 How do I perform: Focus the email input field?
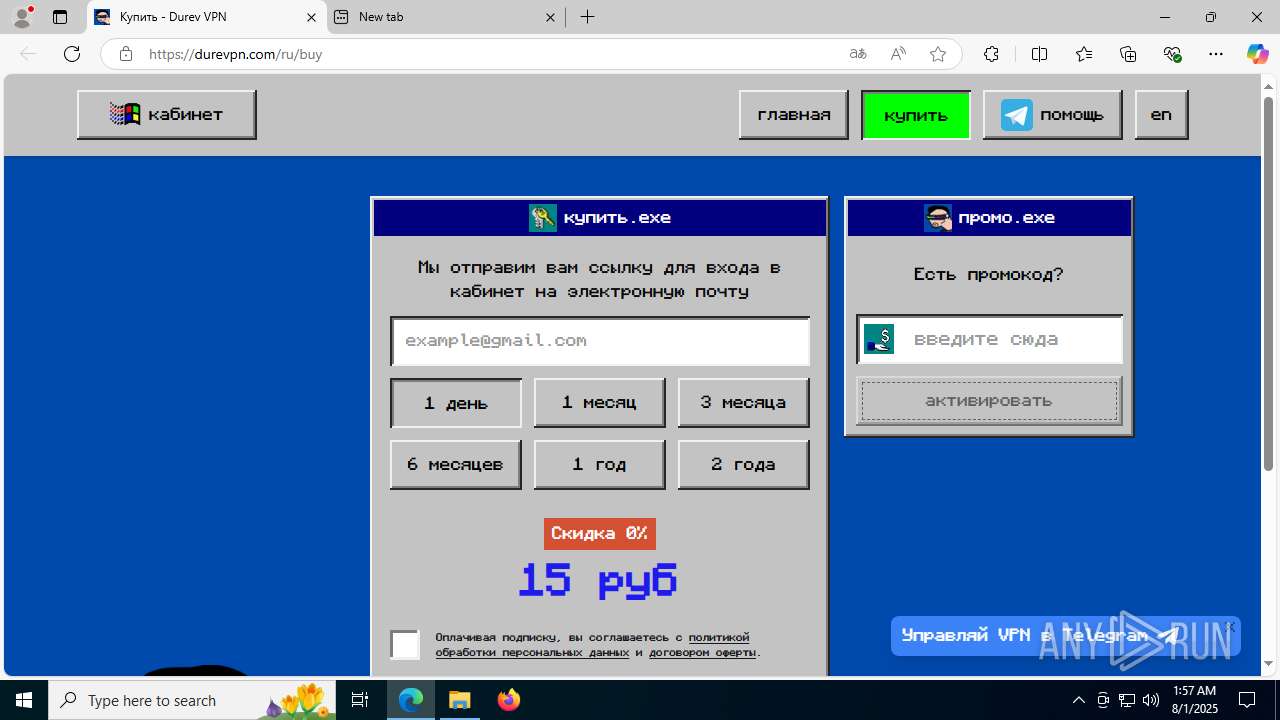click(x=600, y=341)
